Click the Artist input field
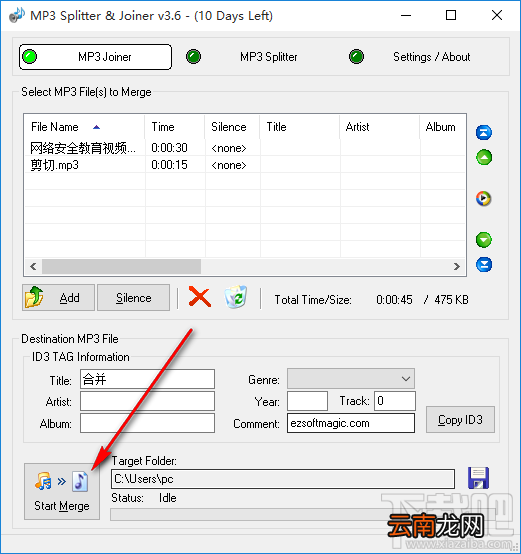Screen dimensions: 521x554 coord(147,401)
